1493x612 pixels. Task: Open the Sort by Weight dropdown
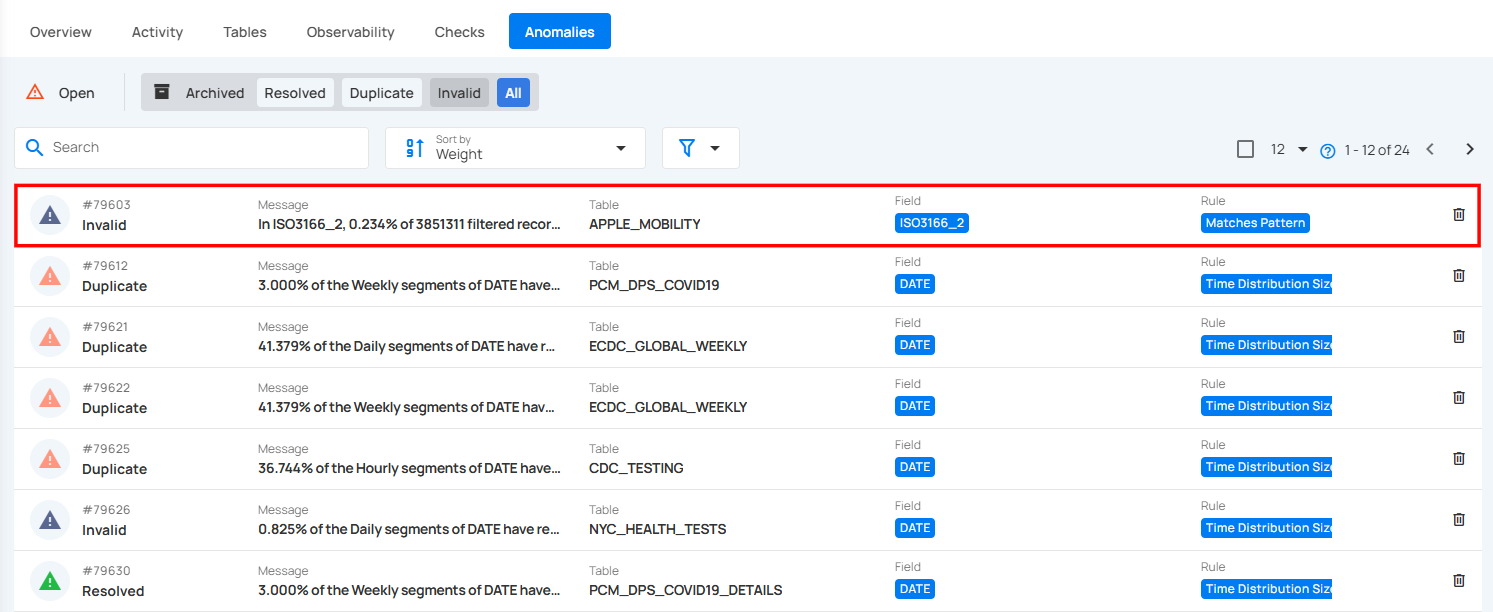click(515, 148)
